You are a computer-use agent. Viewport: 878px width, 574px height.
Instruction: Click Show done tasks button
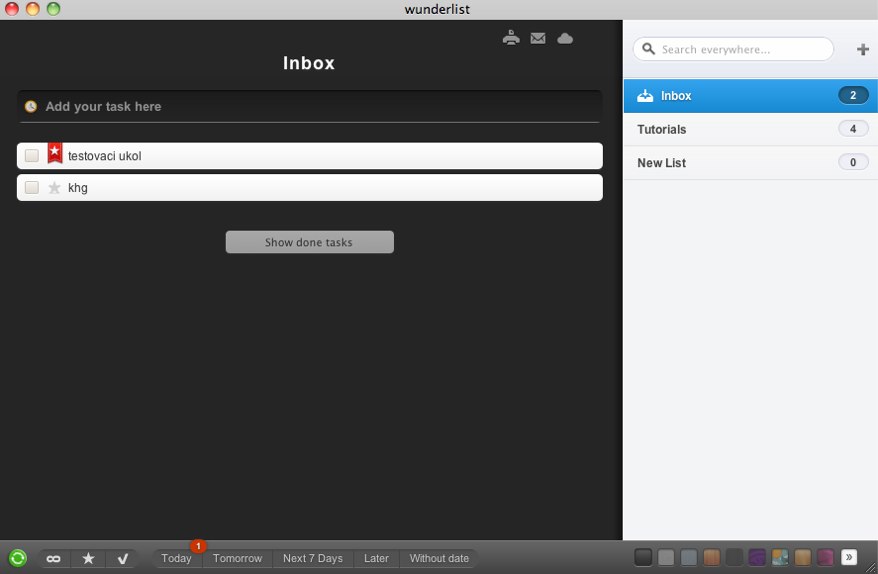[x=310, y=242]
